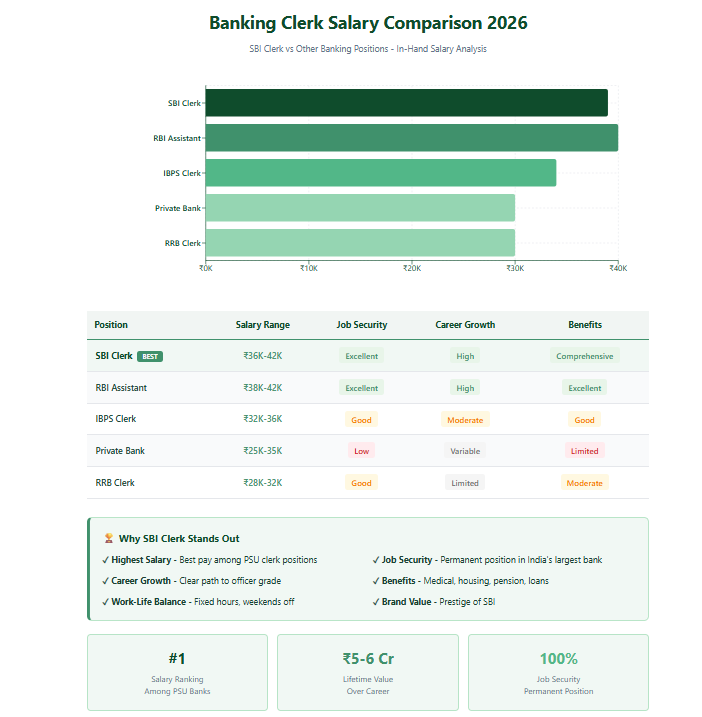702x717 pixels.
Task: Click the IBPS Clerk bar in chart
Action: point(381,173)
